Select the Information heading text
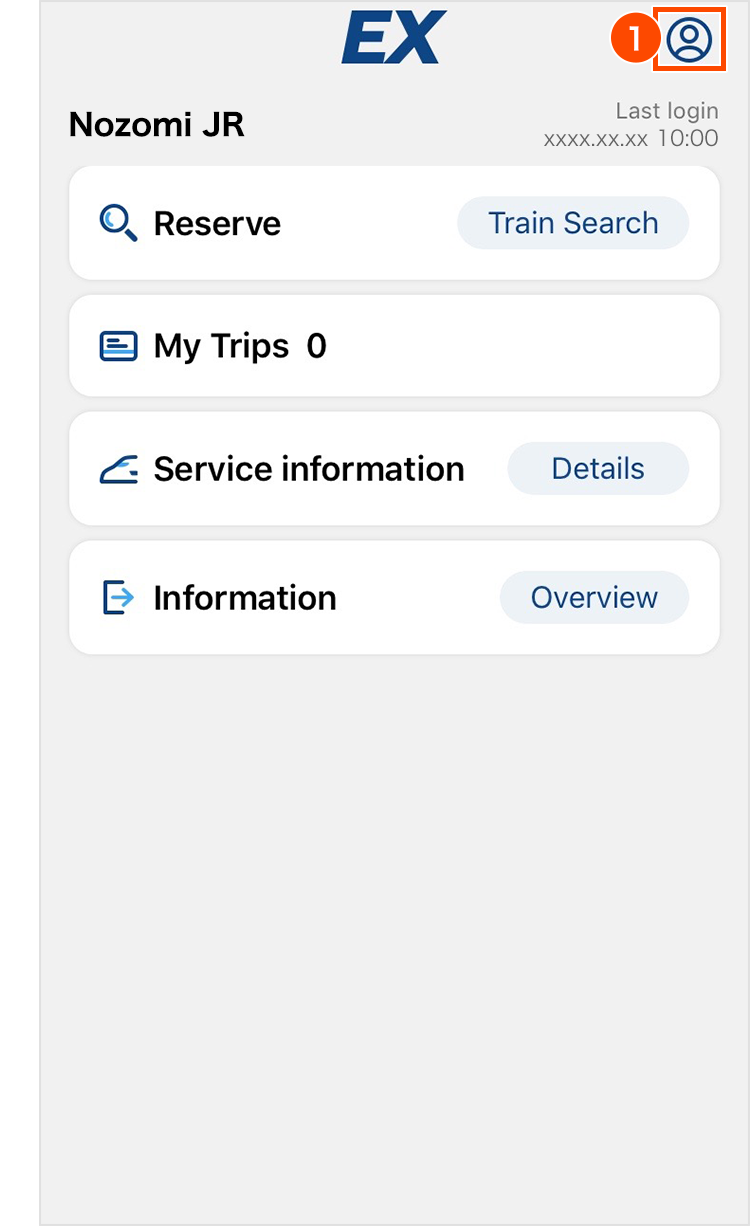The image size is (750, 1226). tap(244, 598)
